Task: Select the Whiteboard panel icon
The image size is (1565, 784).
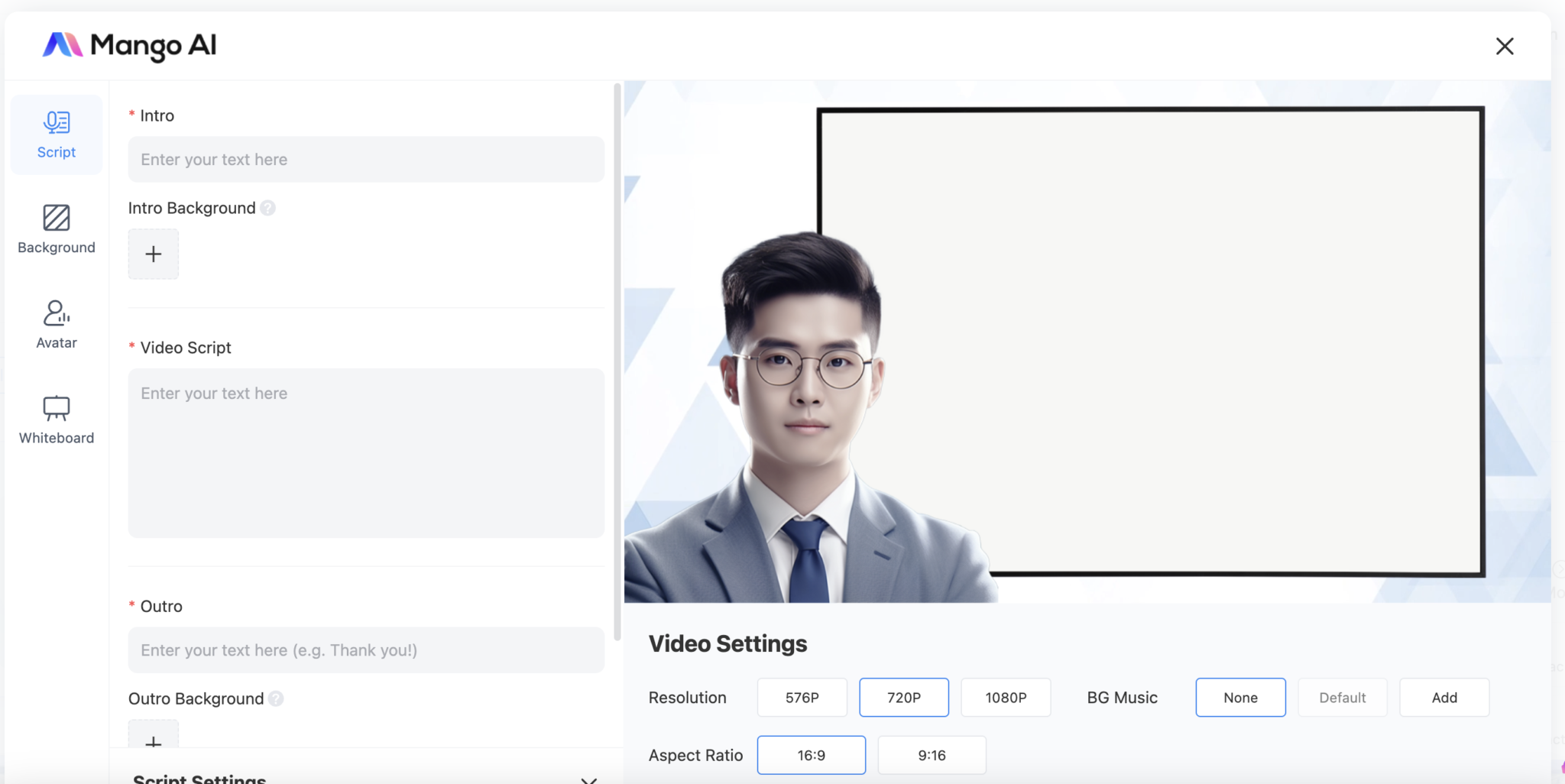Action: coord(56,419)
